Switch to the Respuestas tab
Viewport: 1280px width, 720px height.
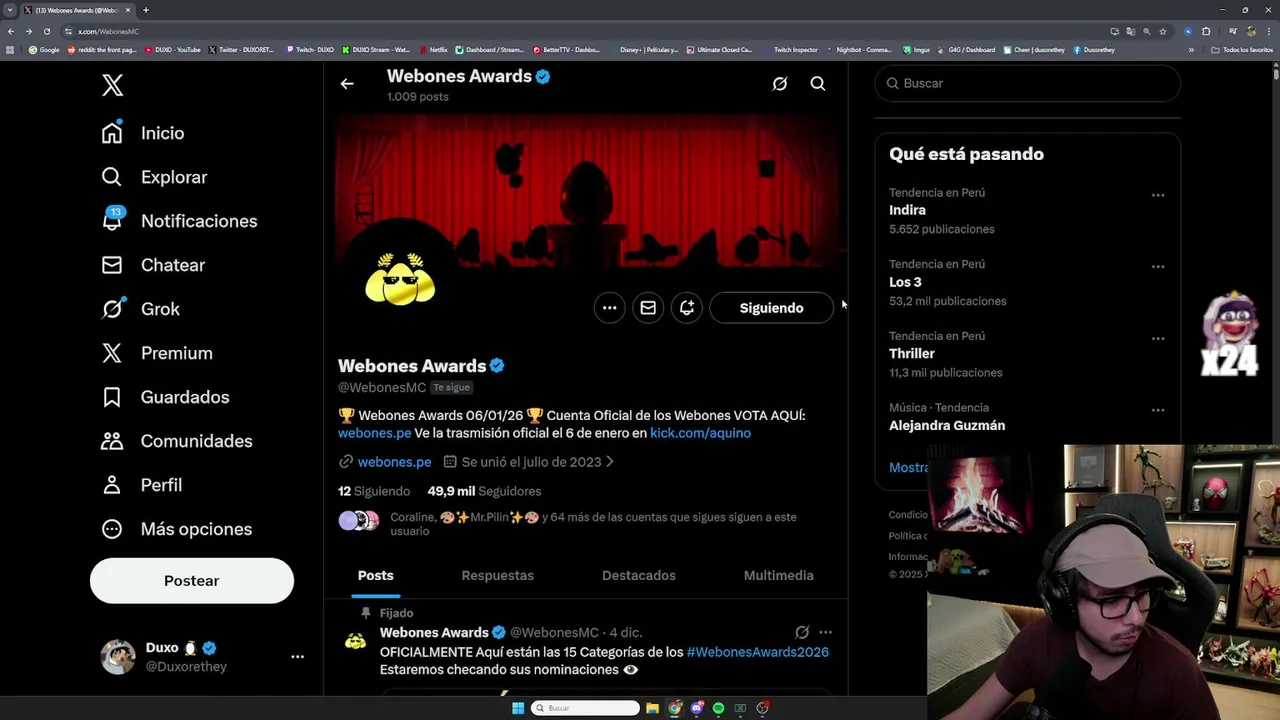point(497,575)
